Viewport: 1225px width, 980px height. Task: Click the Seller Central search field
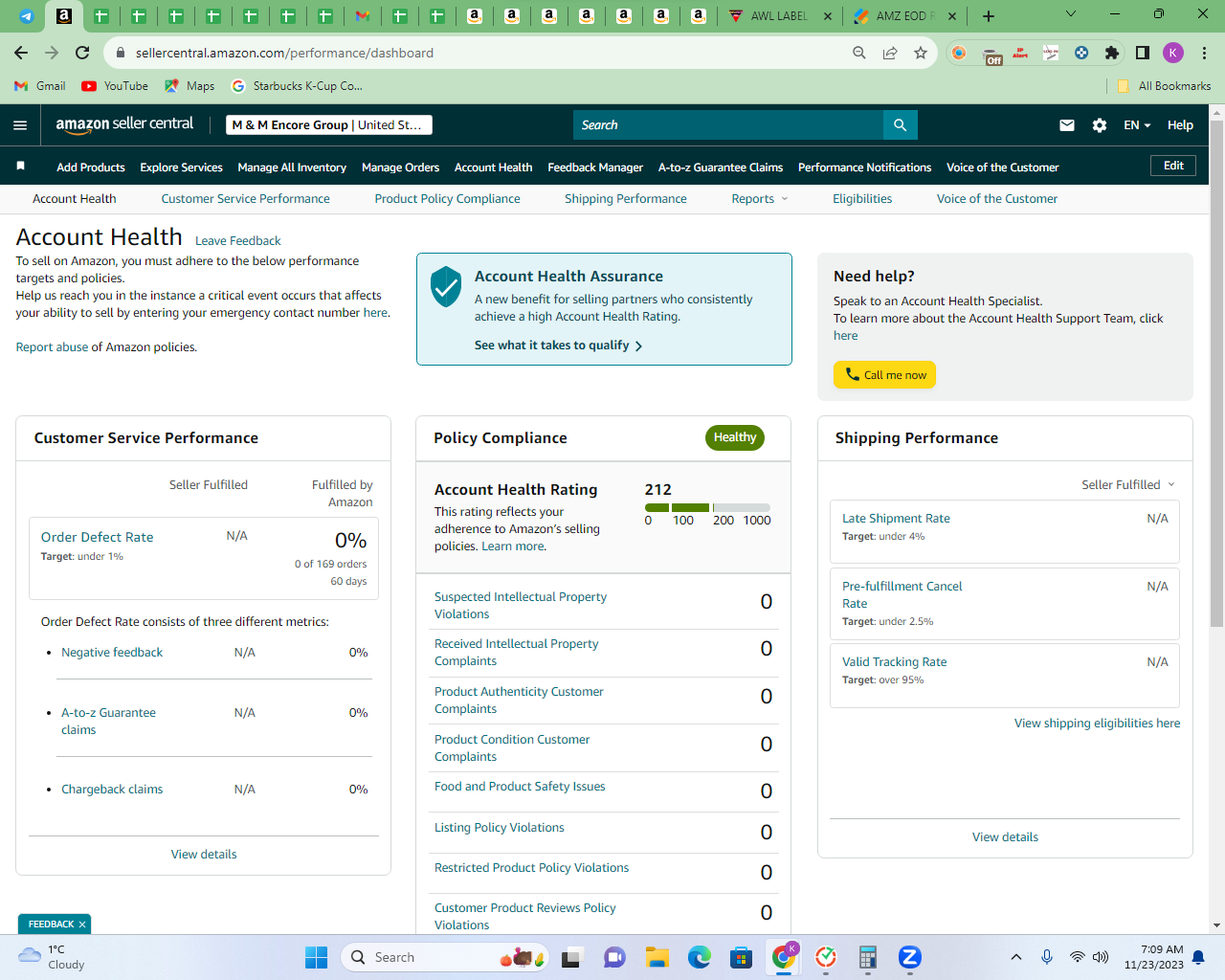pyautogui.click(x=728, y=125)
